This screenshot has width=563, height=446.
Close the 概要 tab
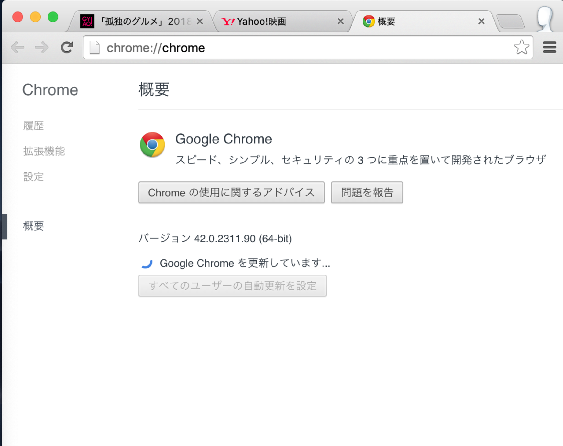(x=481, y=22)
